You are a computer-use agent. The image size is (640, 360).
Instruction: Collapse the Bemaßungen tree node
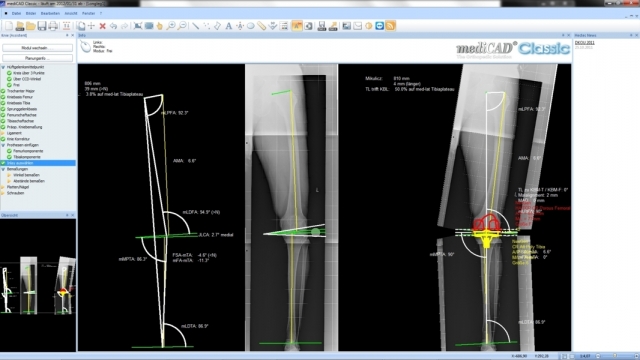pos(3,169)
